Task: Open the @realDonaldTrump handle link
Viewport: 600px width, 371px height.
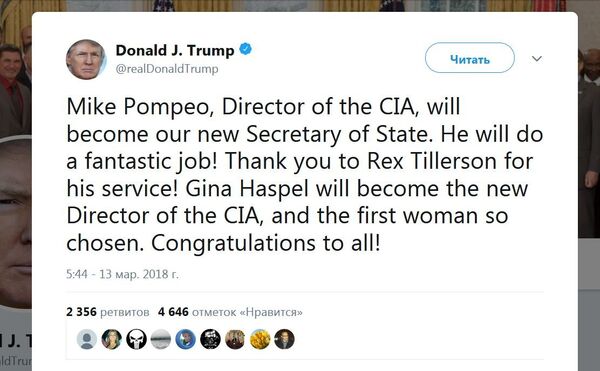Action: click(x=167, y=69)
